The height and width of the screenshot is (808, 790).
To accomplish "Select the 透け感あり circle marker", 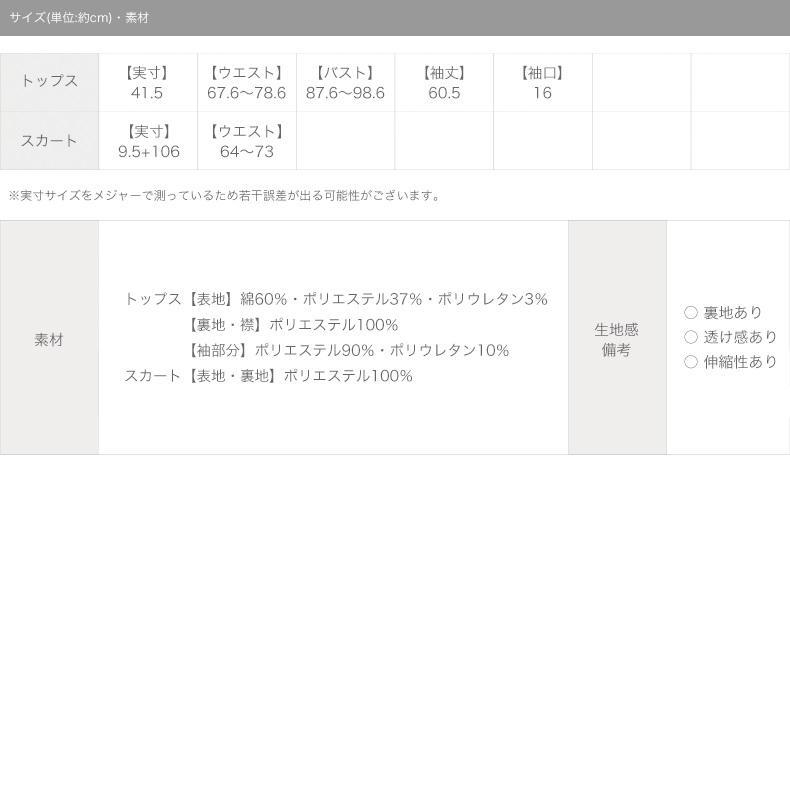I will (691, 337).
